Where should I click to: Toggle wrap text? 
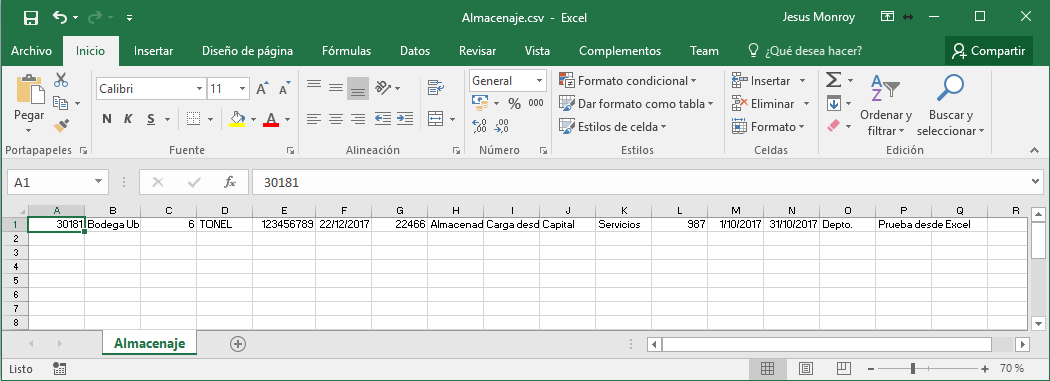pos(436,88)
